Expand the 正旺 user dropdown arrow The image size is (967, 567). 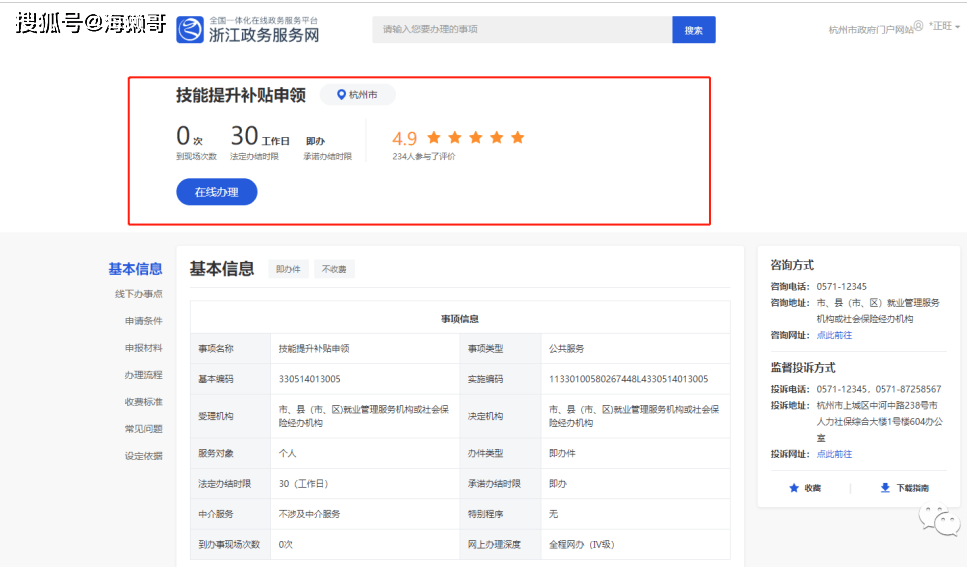957,27
